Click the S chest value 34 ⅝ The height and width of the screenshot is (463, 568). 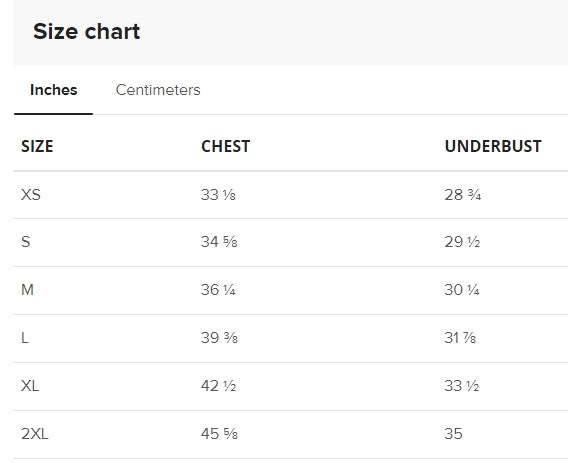[x=219, y=242]
